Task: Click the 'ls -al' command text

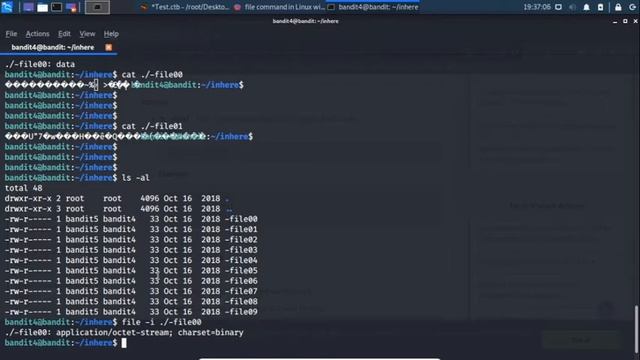Action: pos(136,178)
